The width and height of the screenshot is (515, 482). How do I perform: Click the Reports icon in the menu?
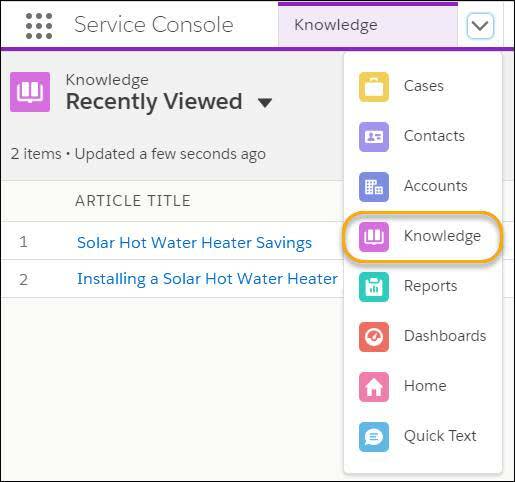[374, 287]
